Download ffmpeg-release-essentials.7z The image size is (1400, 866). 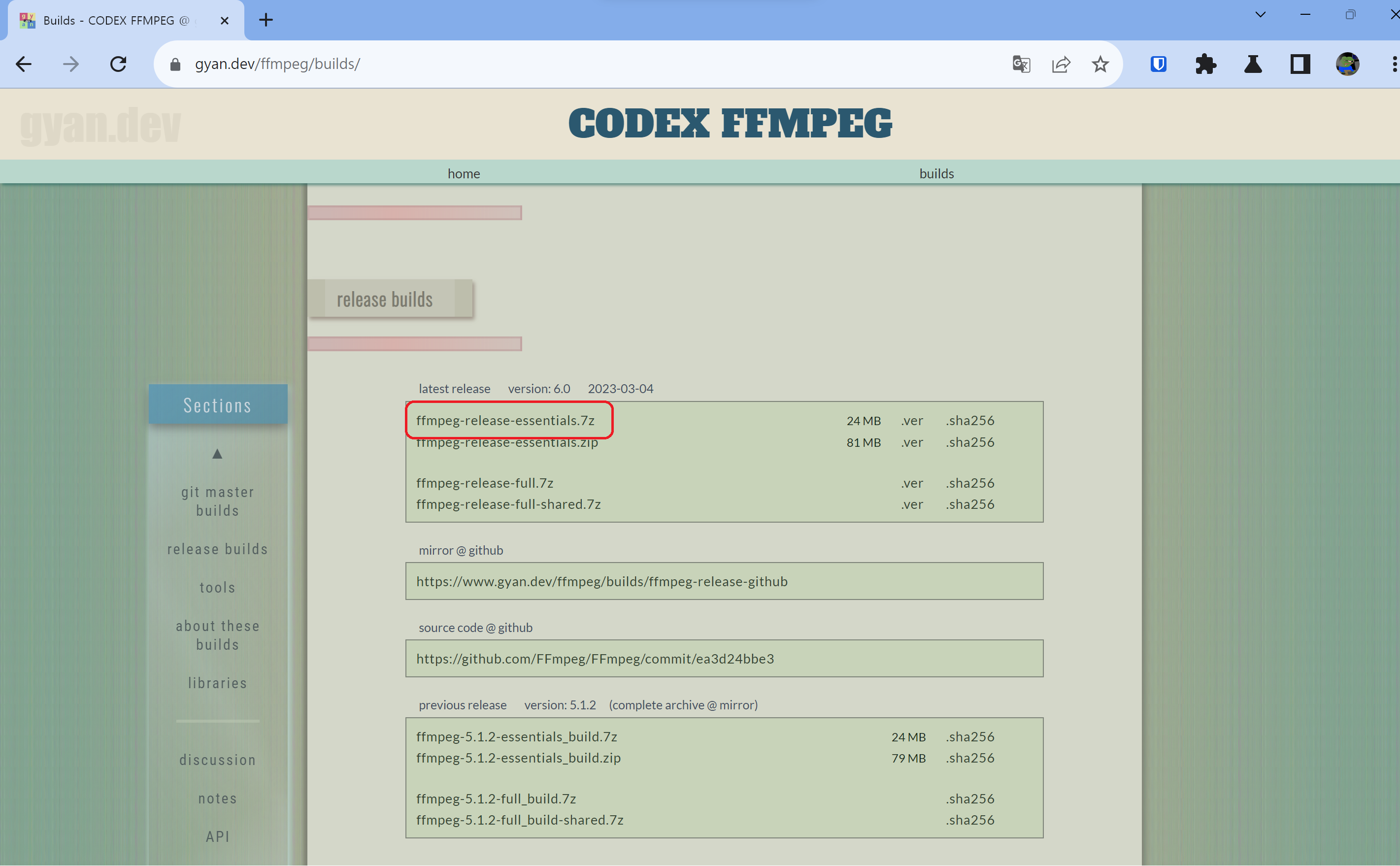(x=505, y=420)
